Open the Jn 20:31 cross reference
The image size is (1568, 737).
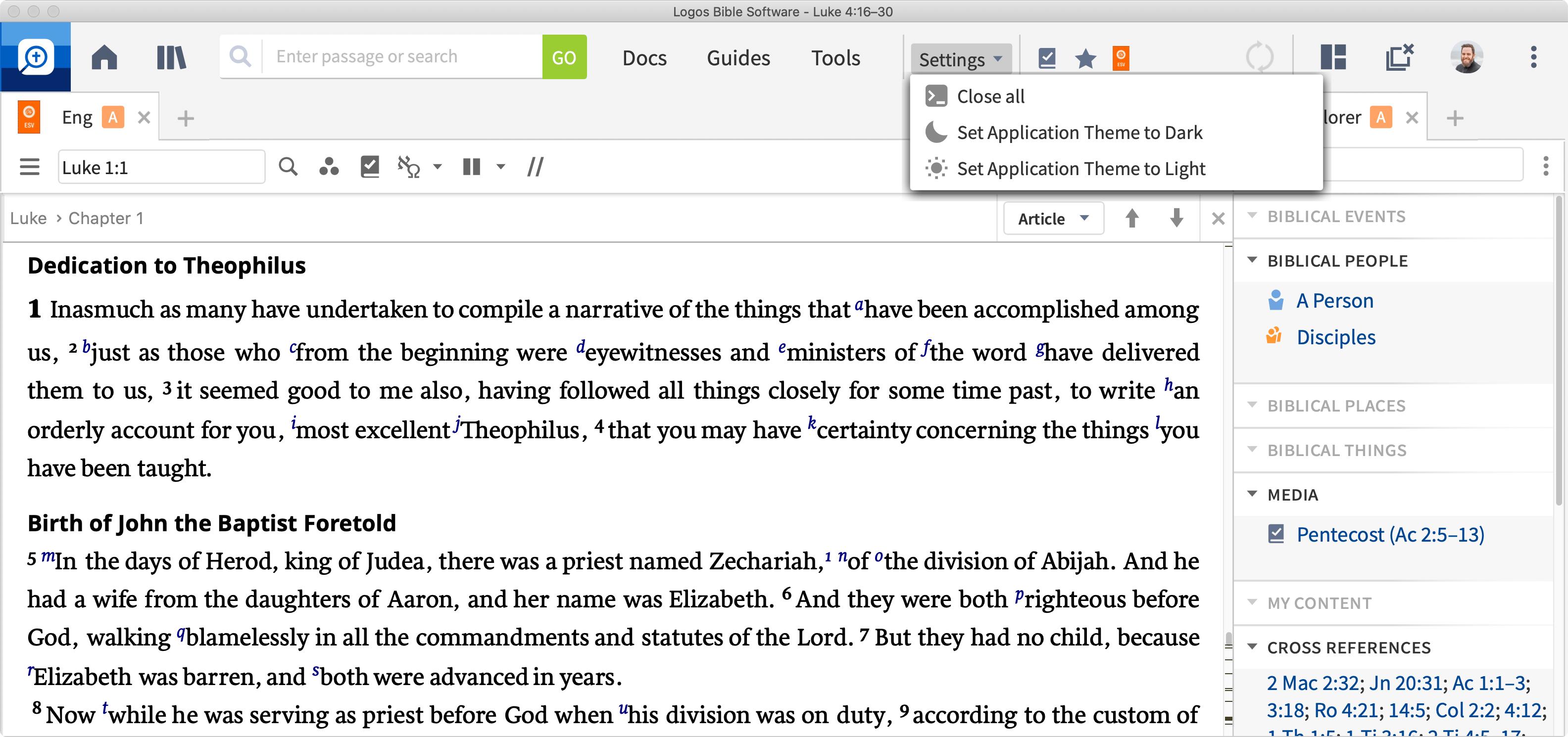pyautogui.click(x=1406, y=683)
